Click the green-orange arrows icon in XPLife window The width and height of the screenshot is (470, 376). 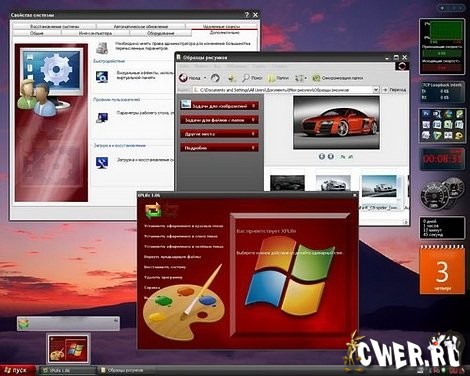(x=153, y=211)
